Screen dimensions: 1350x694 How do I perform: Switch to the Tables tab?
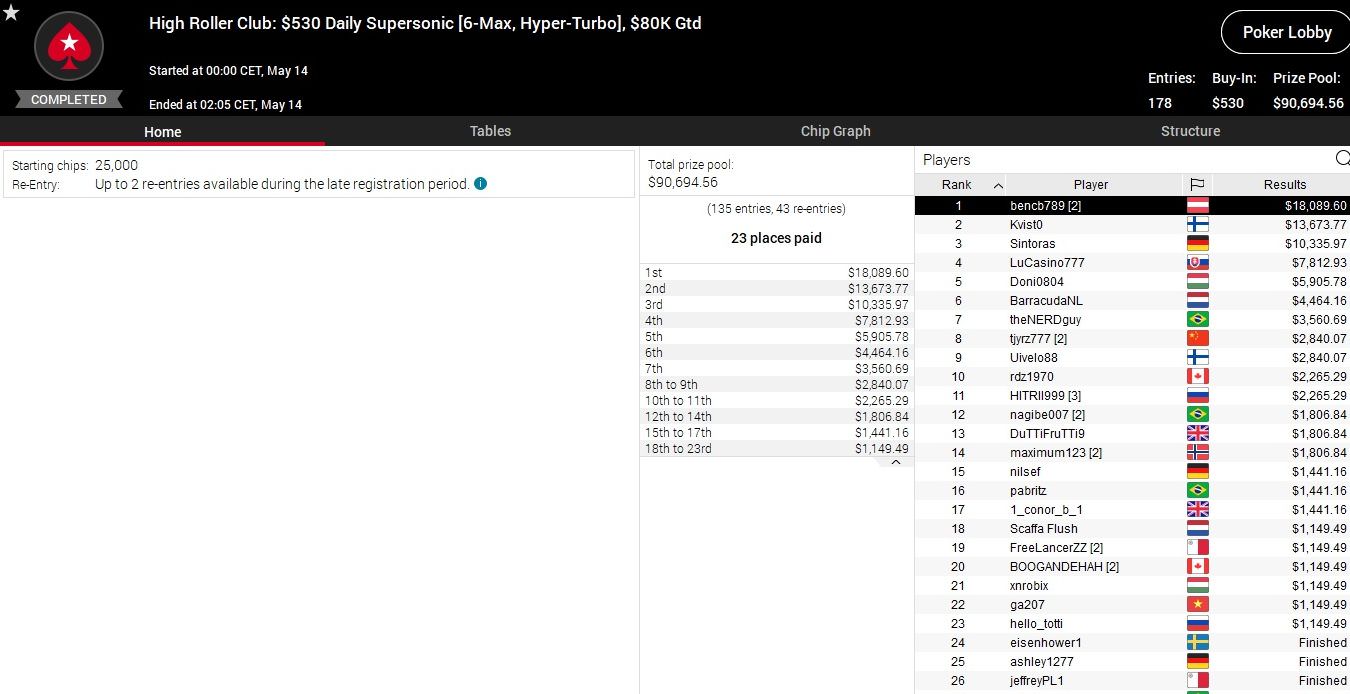tap(490, 131)
